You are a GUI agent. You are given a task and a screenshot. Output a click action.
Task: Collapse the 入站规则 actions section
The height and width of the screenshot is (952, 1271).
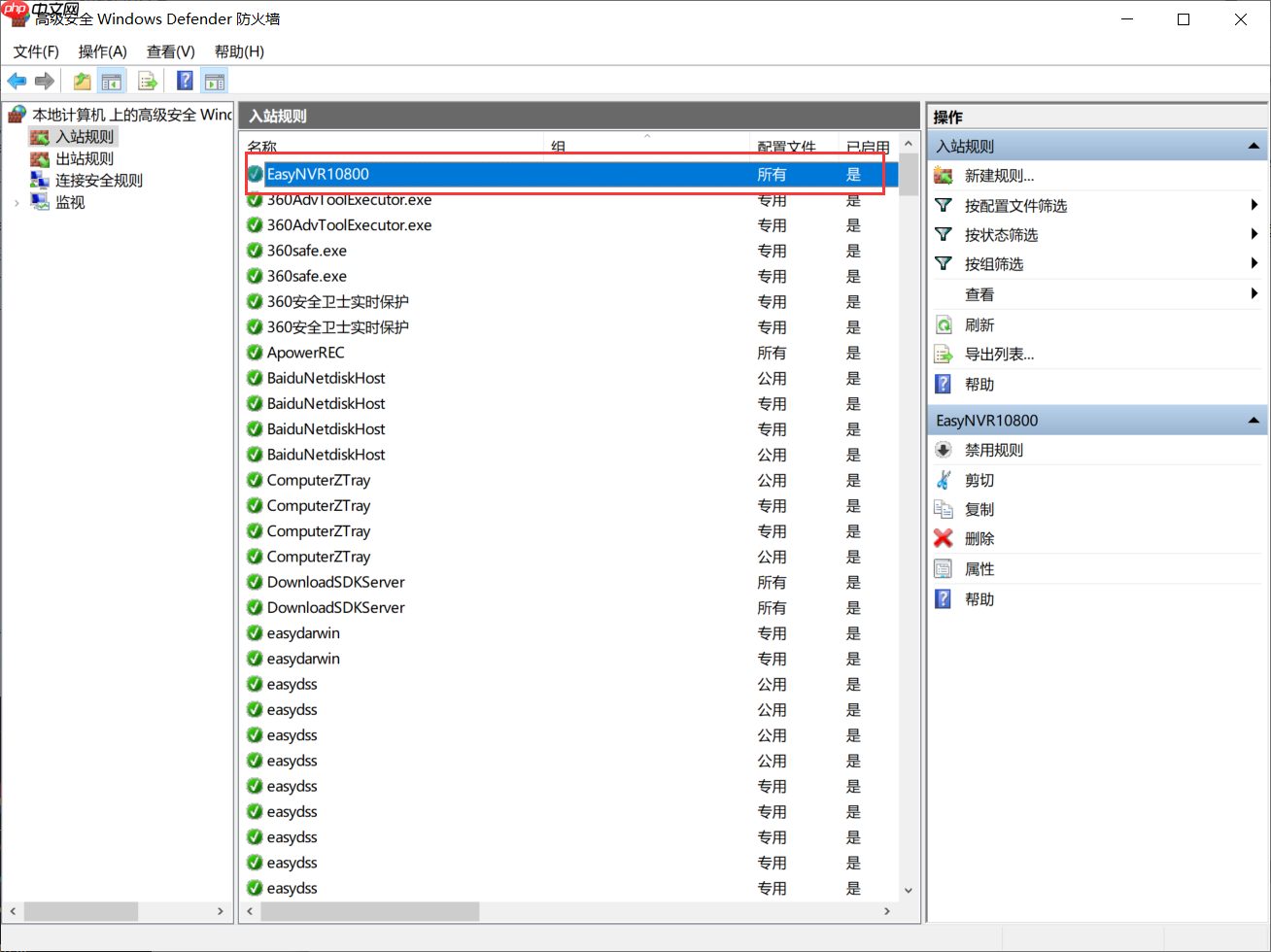[x=1254, y=147]
